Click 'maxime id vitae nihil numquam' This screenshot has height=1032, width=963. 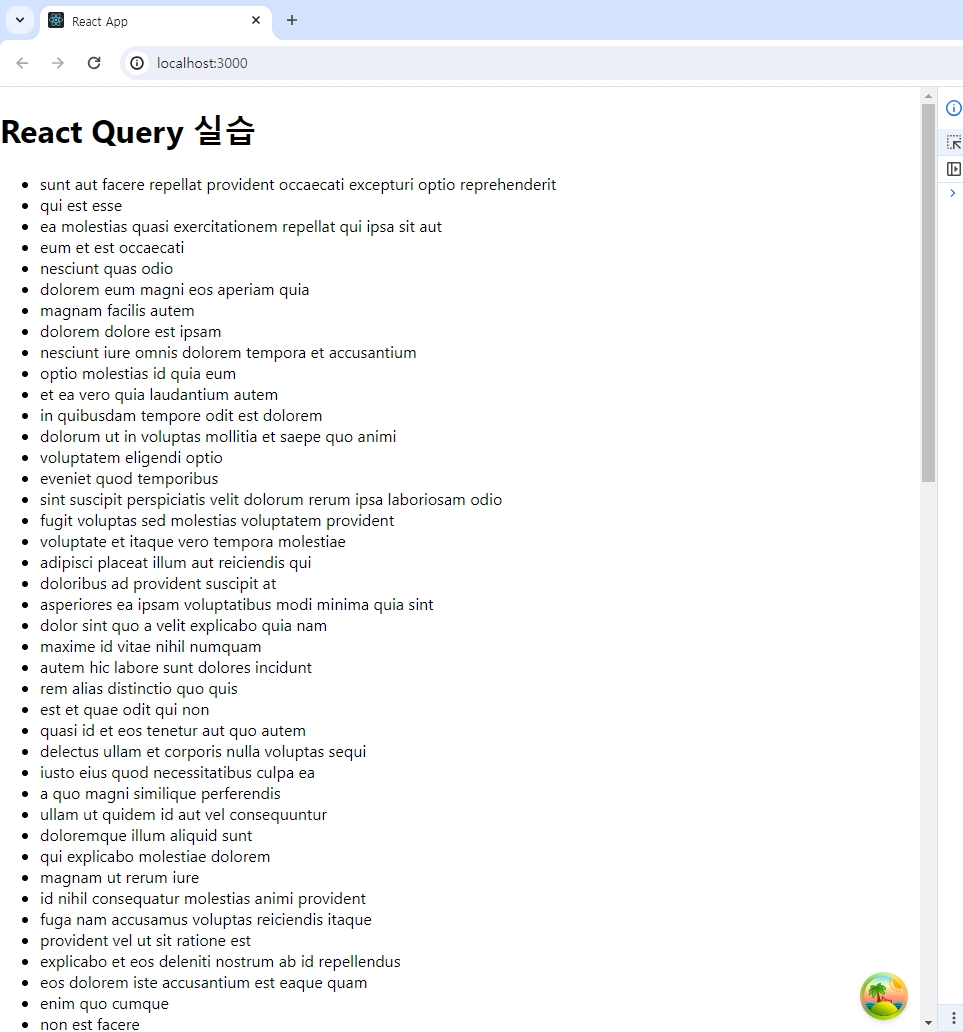(151, 647)
